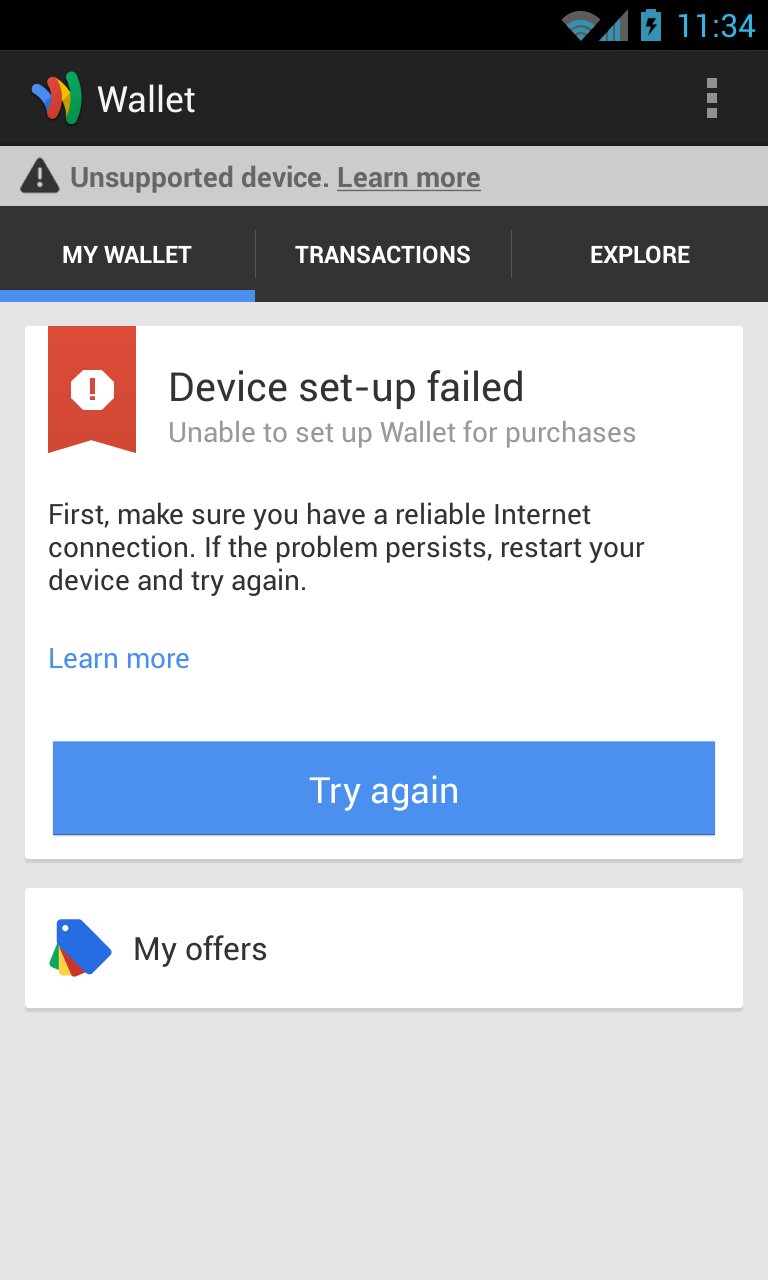768x1280 pixels.
Task: Tap the cellular signal strength icon
Action: coord(614,25)
